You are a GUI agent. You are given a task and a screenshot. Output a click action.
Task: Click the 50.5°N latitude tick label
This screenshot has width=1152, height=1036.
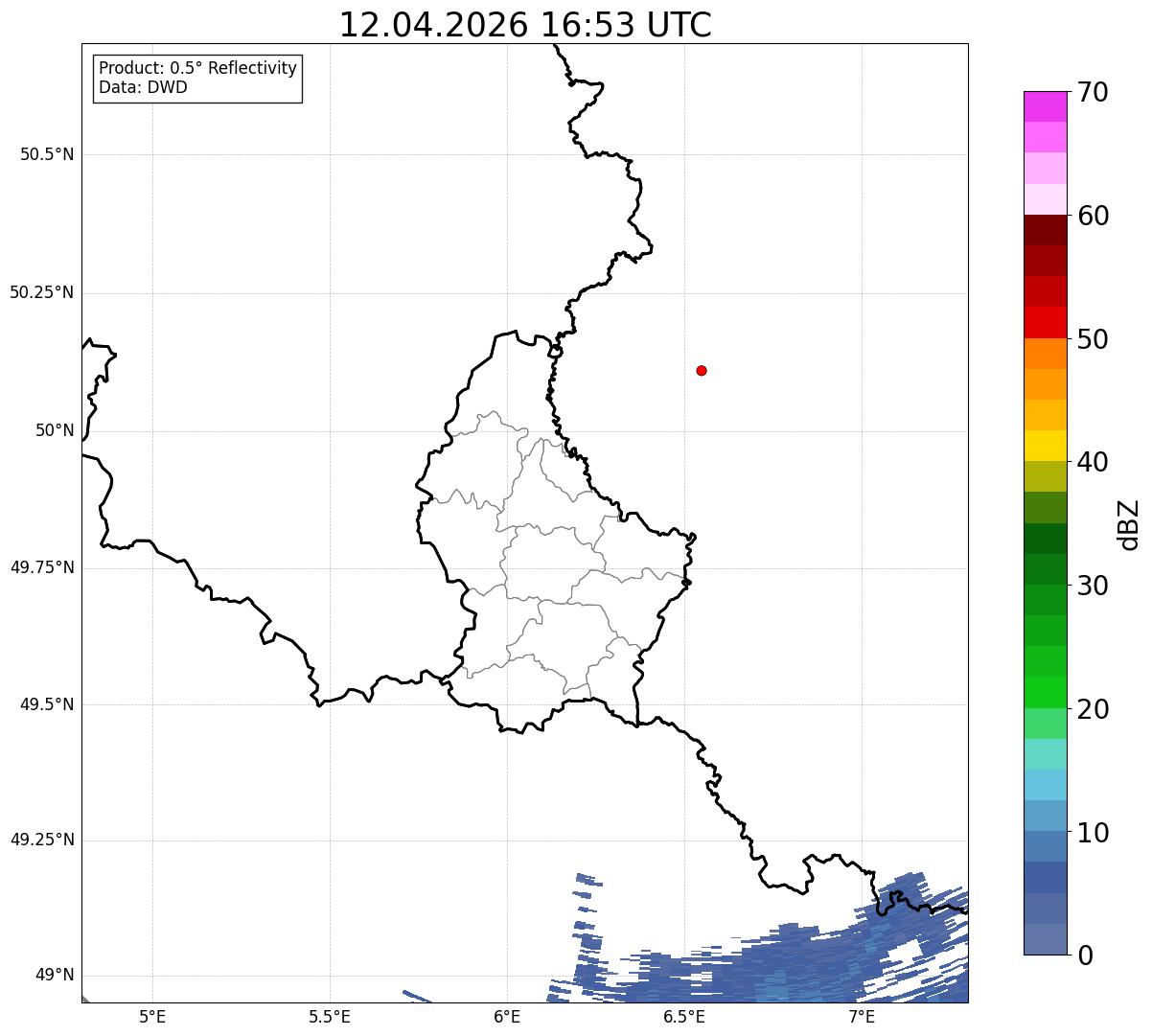pos(47,154)
